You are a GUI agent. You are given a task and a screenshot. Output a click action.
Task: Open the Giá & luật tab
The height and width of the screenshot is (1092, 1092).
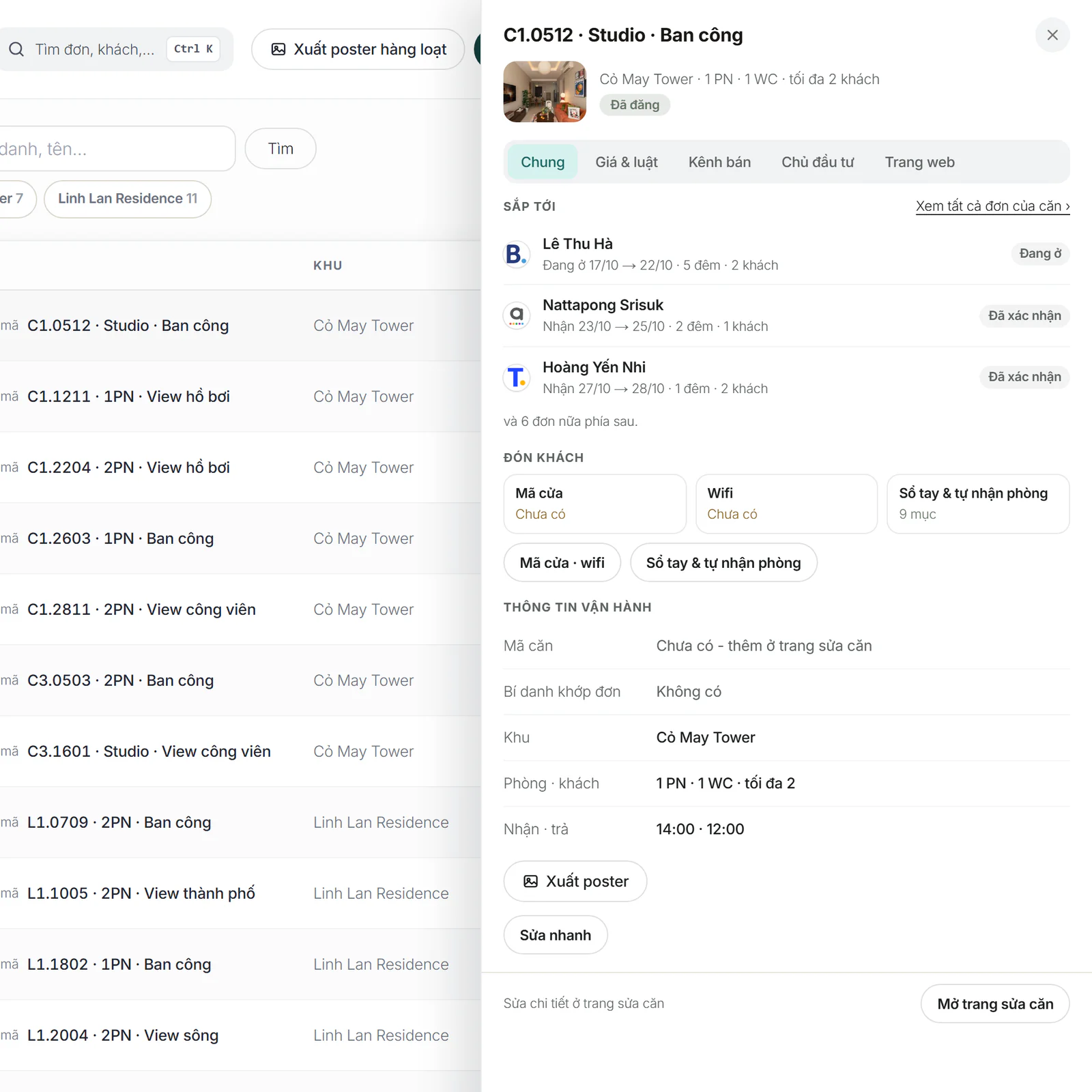(x=627, y=162)
